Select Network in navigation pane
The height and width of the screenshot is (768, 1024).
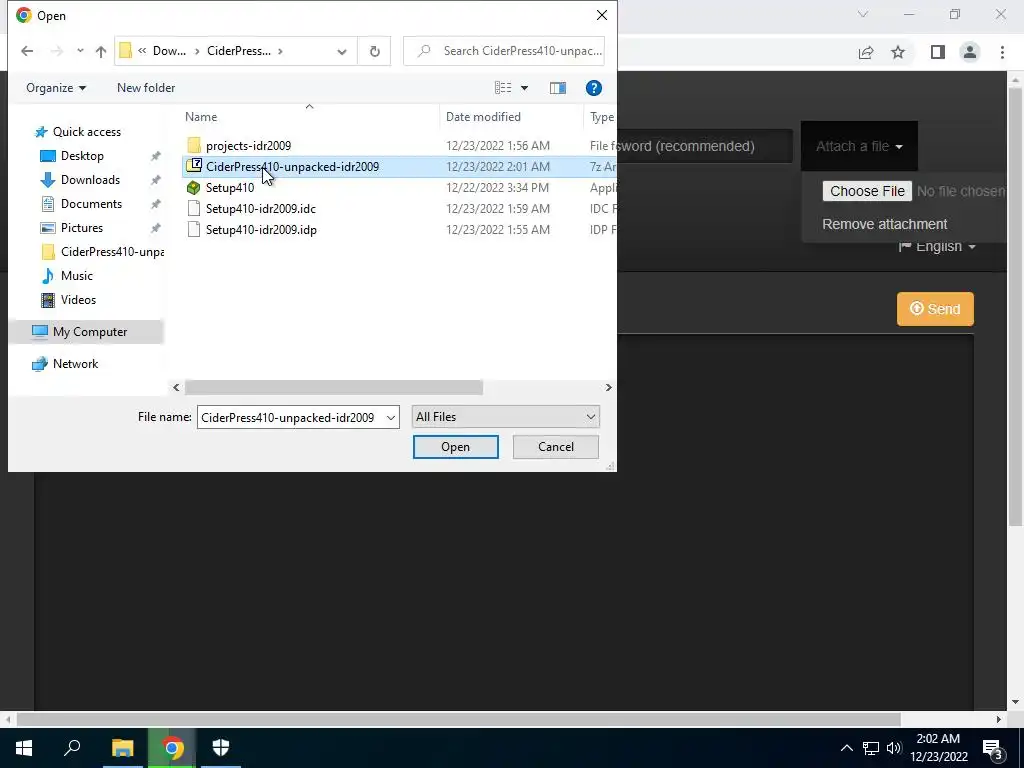pos(75,364)
